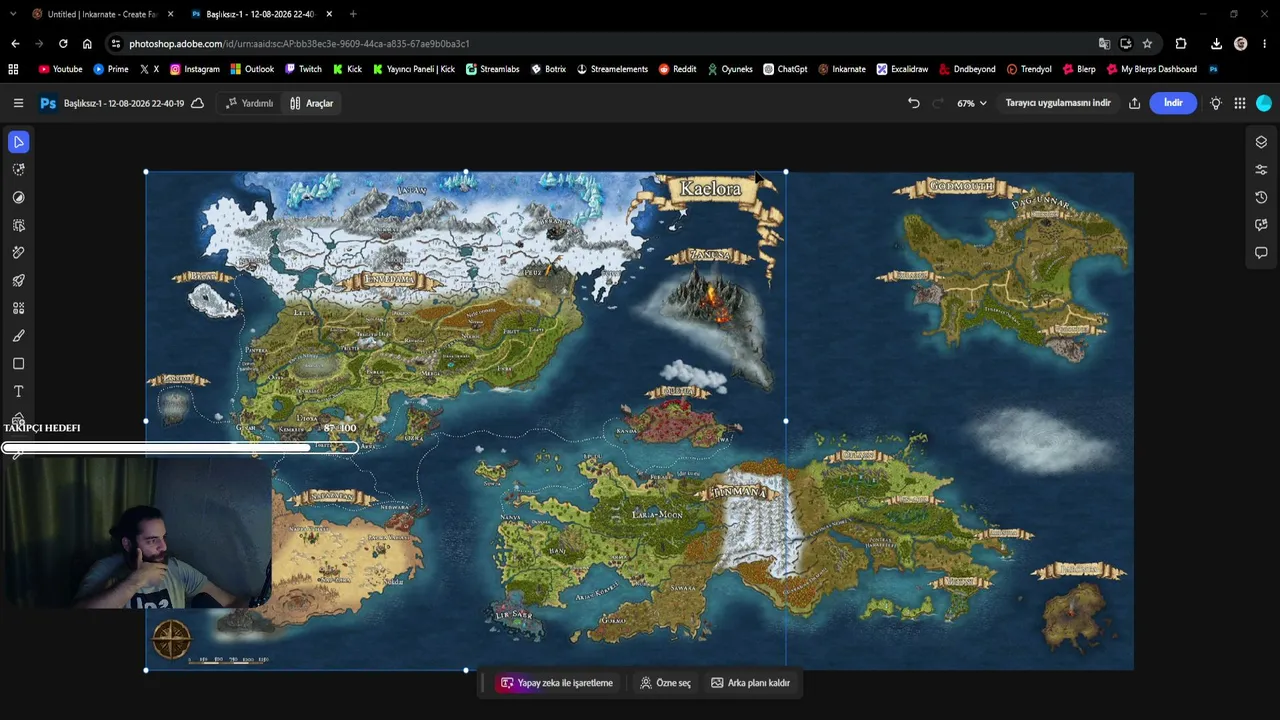Open the adjustments circle tool

tap(18, 198)
